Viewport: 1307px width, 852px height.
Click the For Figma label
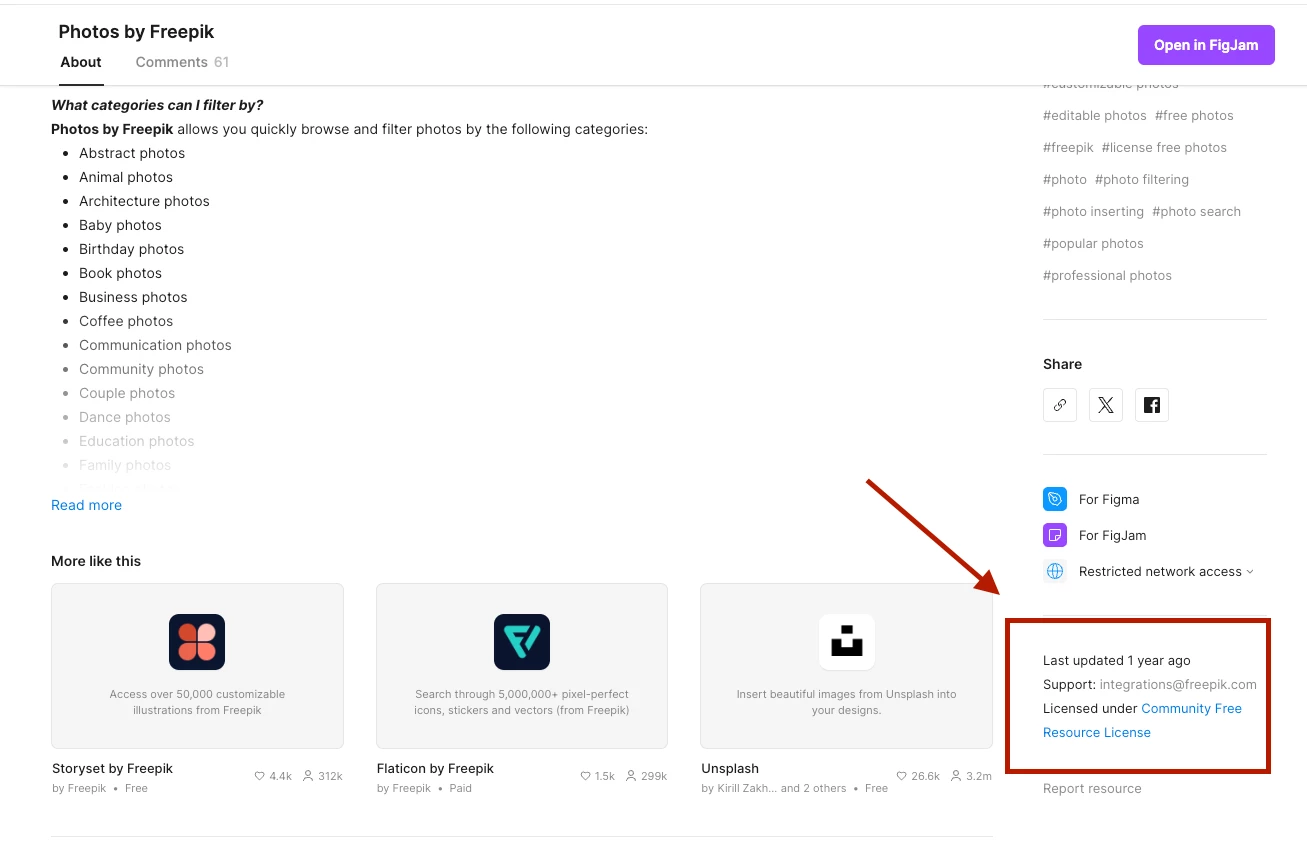(1109, 499)
